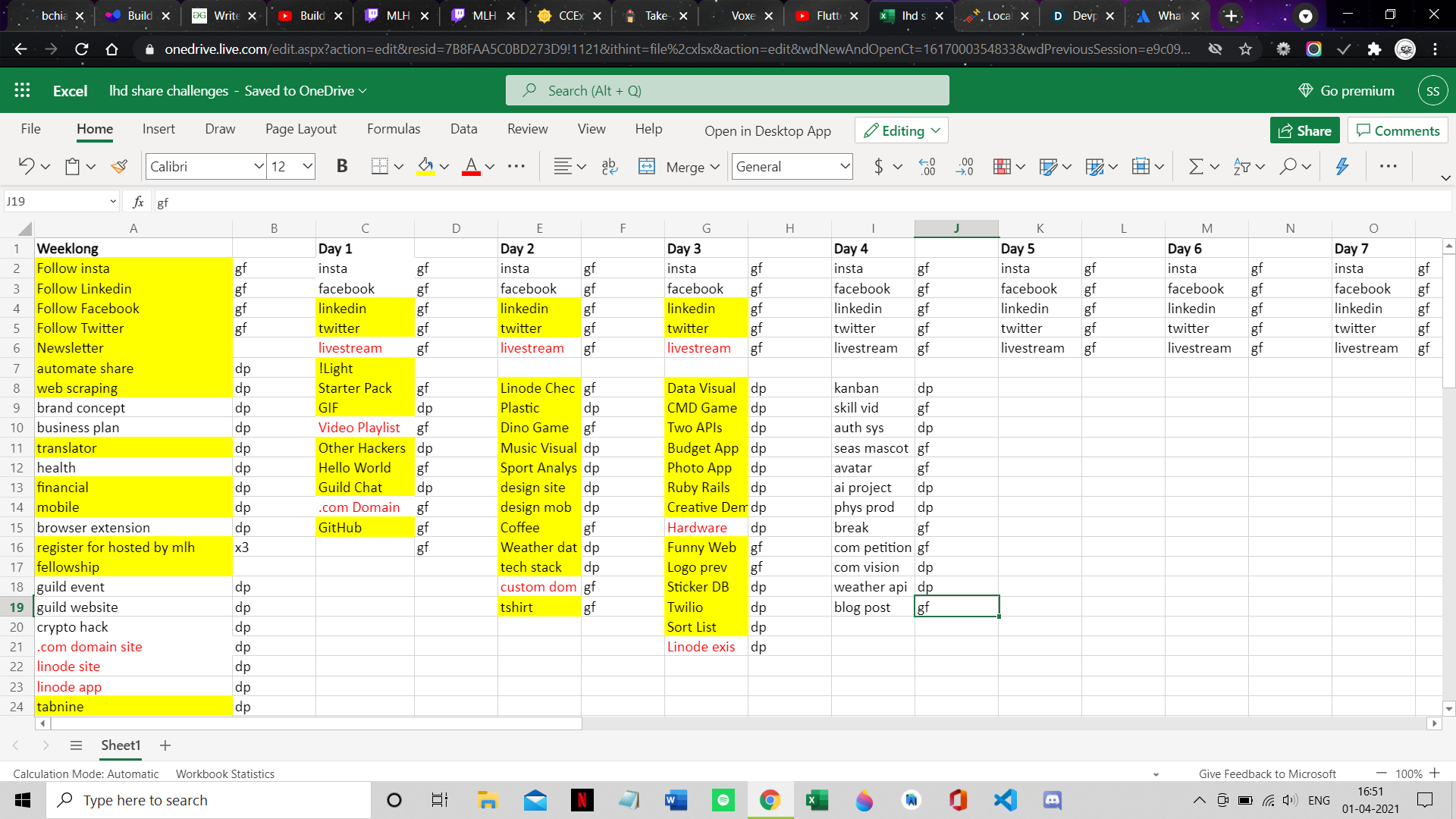Screen dimensions: 1456x819
Task: Click Open in Desktop App
Action: (767, 130)
